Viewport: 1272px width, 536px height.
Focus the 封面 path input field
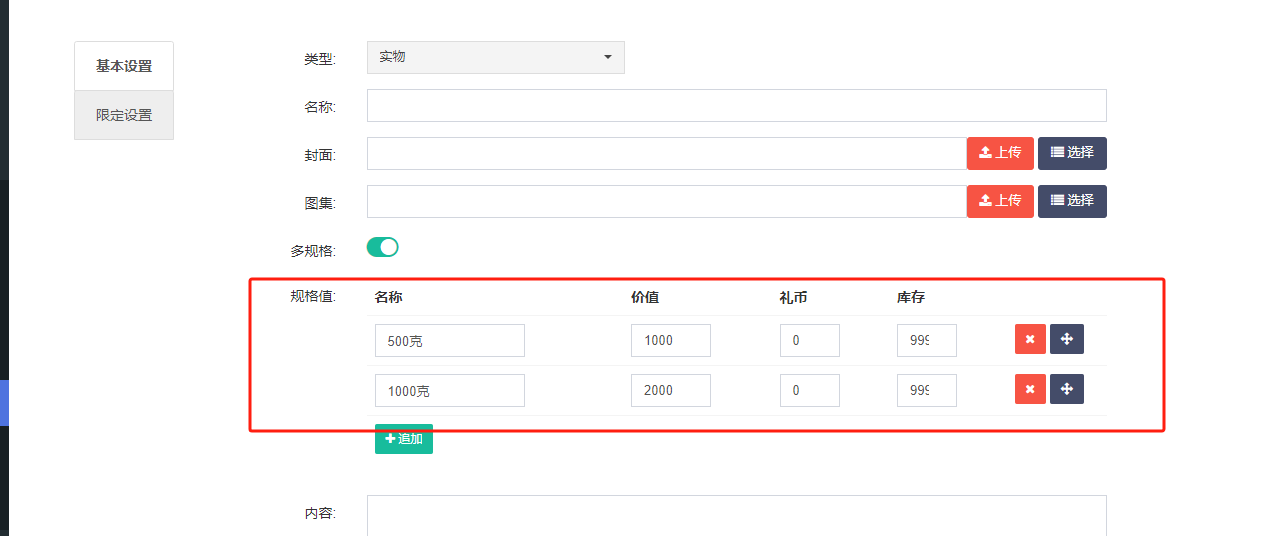click(x=667, y=153)
